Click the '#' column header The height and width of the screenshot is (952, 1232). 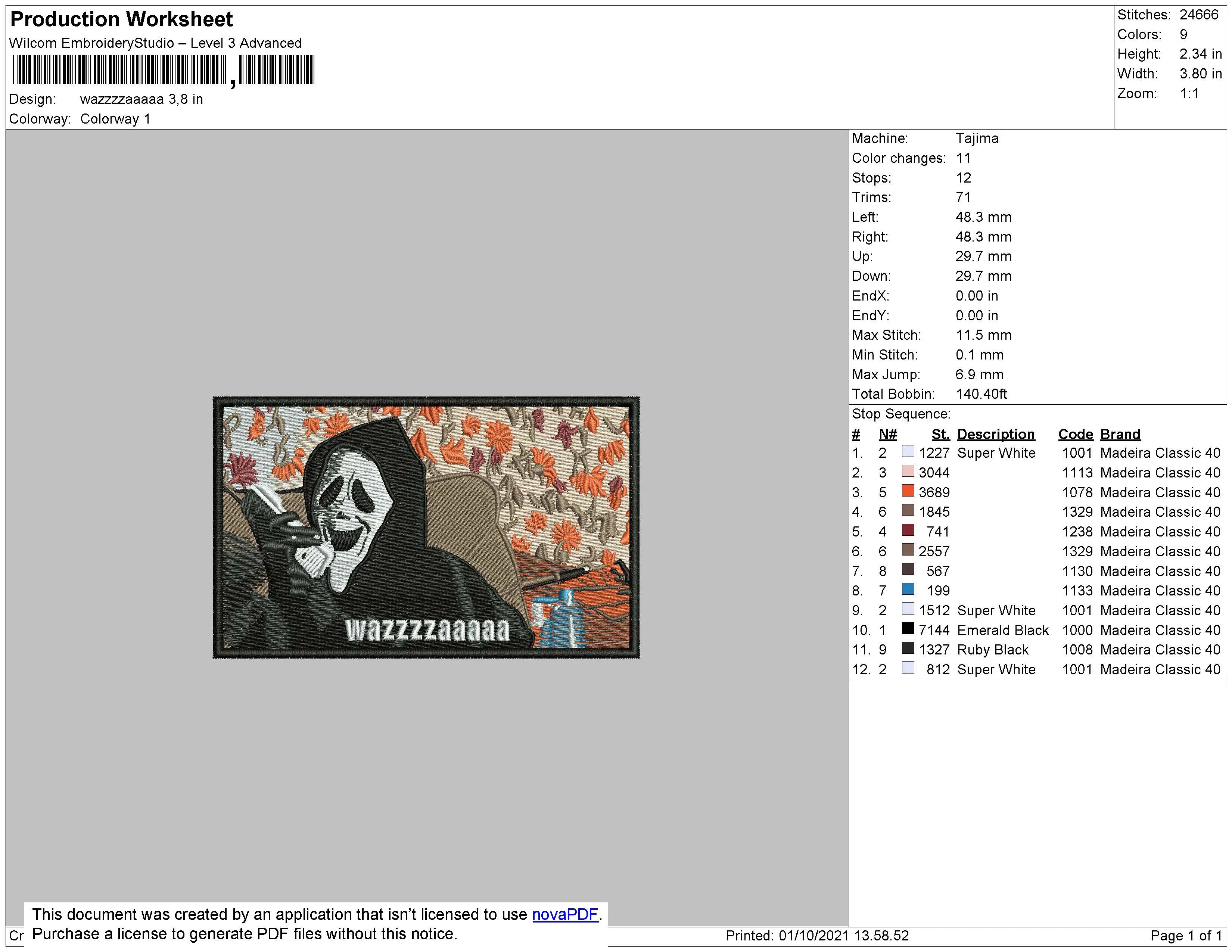click(x=856, y=434)
